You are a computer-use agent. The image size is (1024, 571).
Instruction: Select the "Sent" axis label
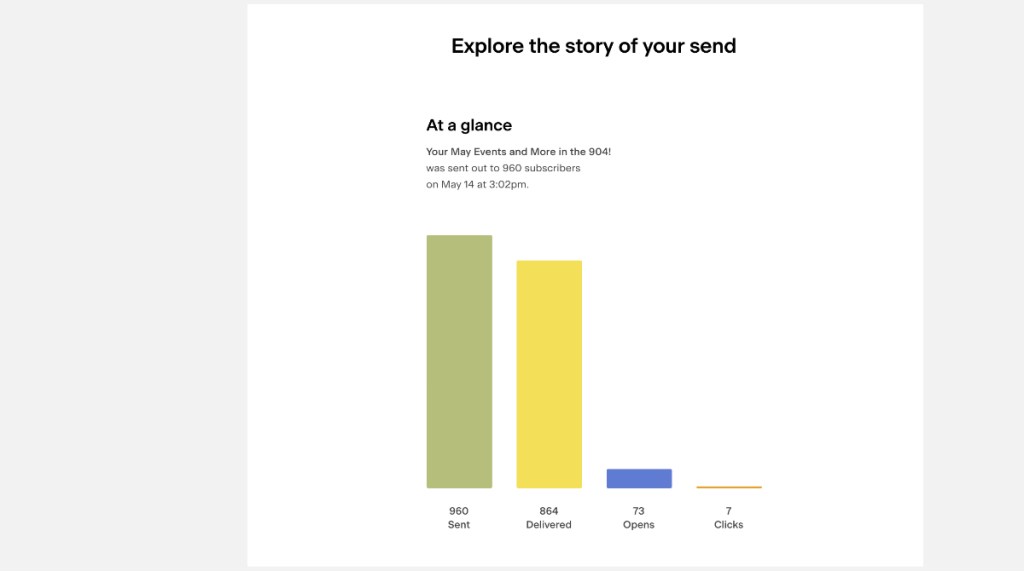pyautogui.click(x=459, y=525)
